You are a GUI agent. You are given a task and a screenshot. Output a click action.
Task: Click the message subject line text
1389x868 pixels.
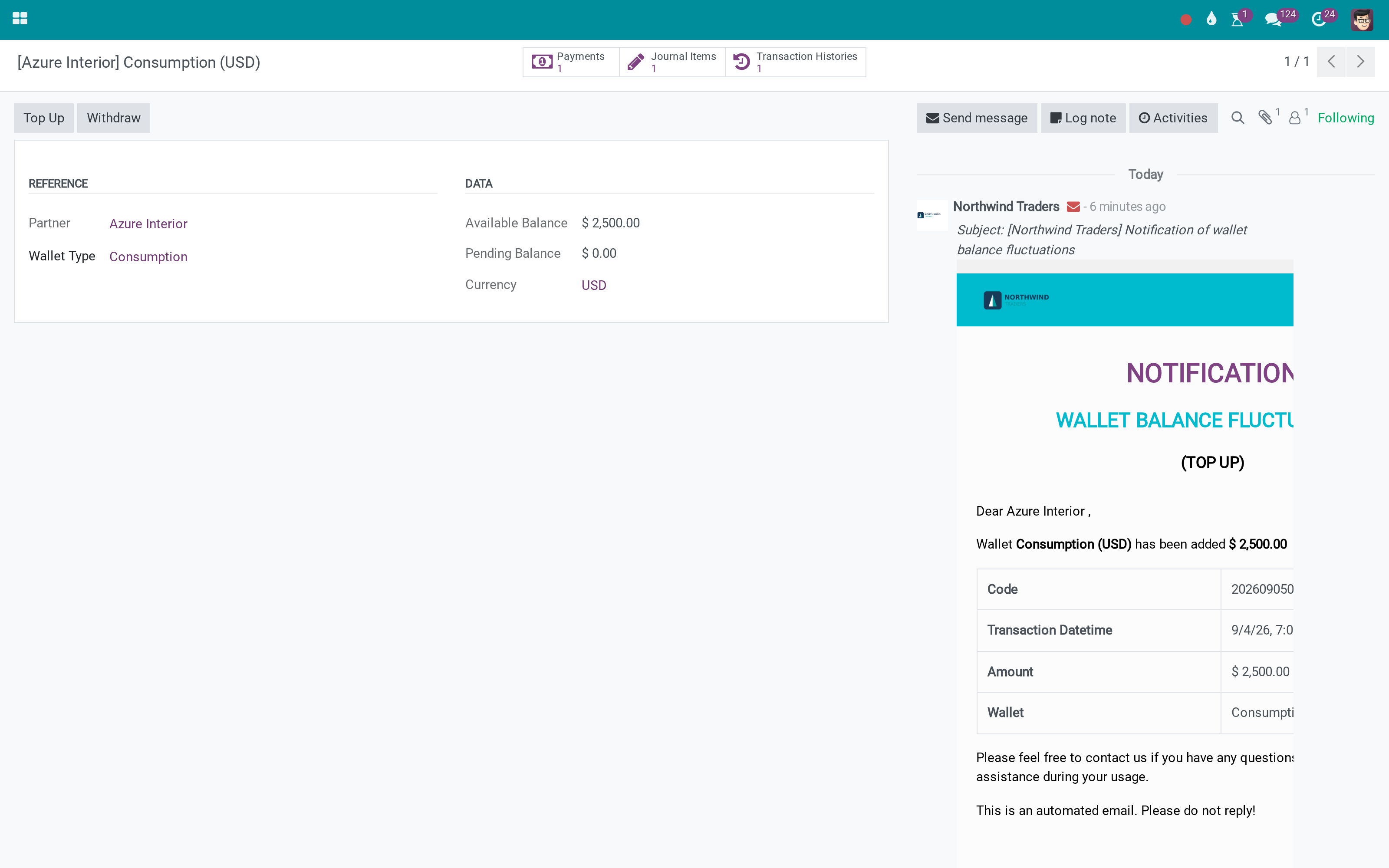coord(1102,240)
